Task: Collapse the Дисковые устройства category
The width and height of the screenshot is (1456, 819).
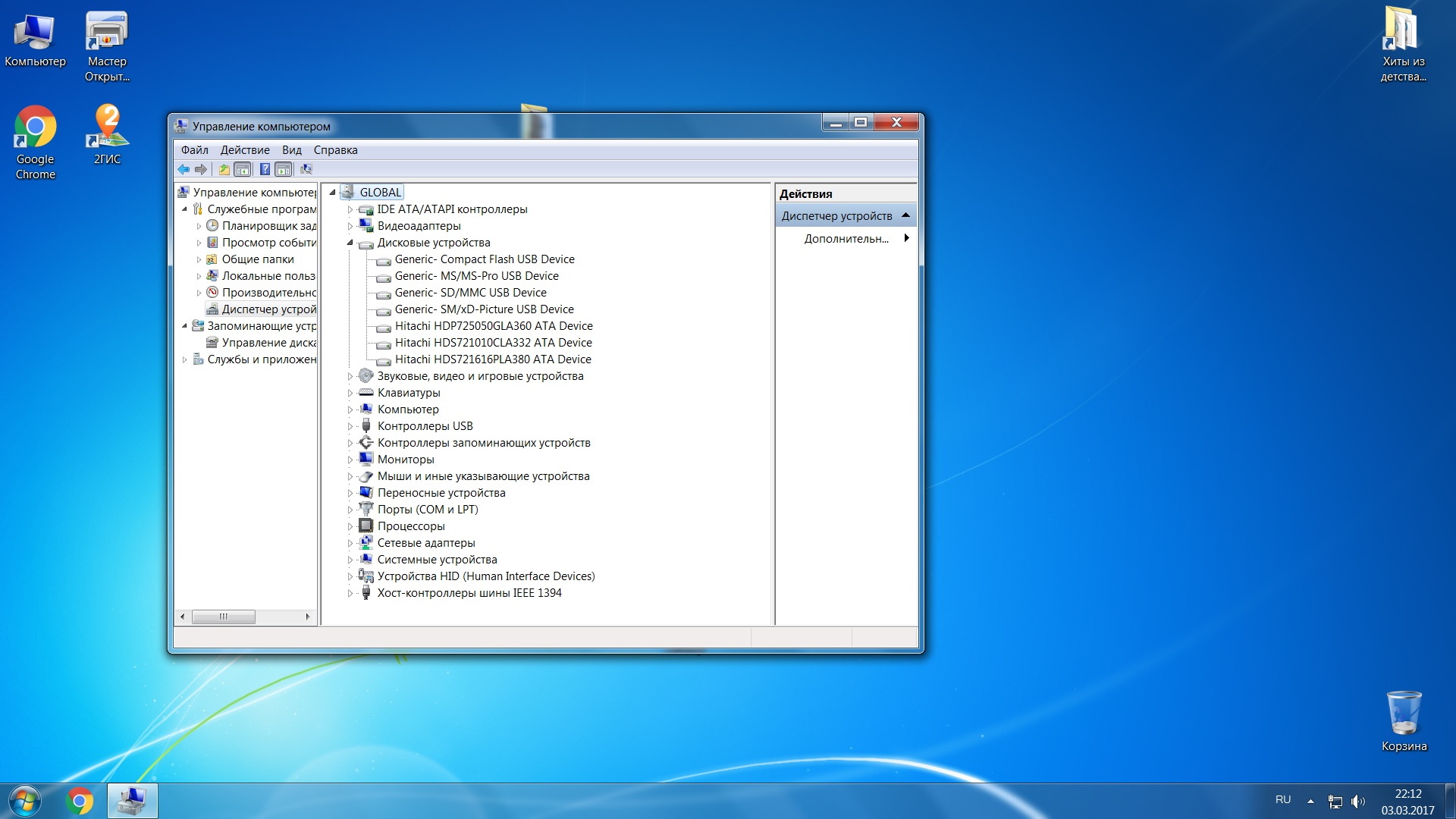Action: point(350,243)
